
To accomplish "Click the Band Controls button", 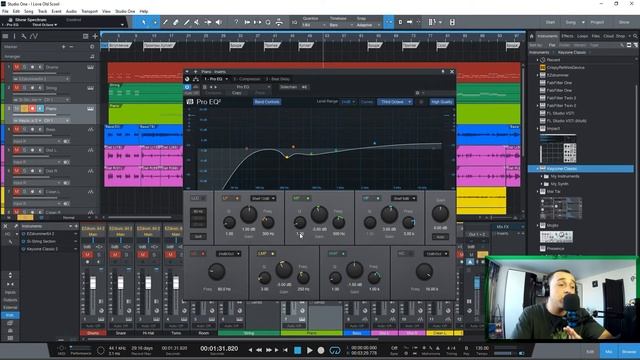I will (267, 102).
